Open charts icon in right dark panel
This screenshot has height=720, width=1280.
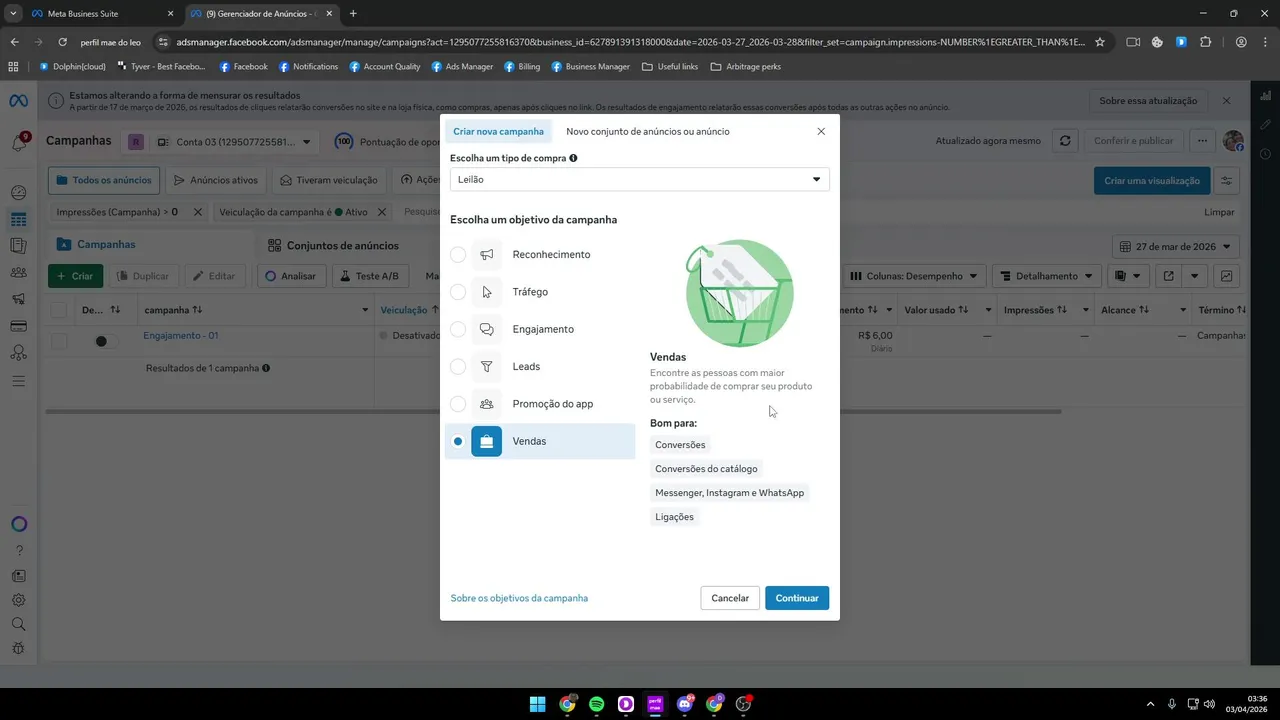pos(1265,96)
